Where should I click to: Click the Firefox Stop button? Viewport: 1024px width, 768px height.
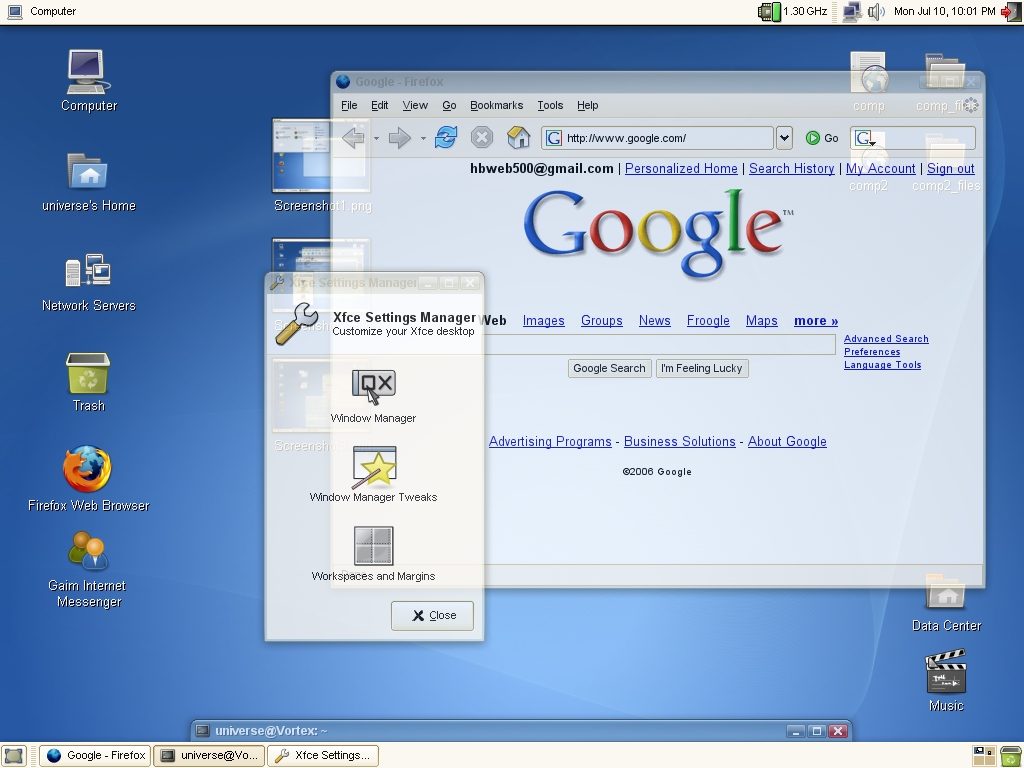481,138
